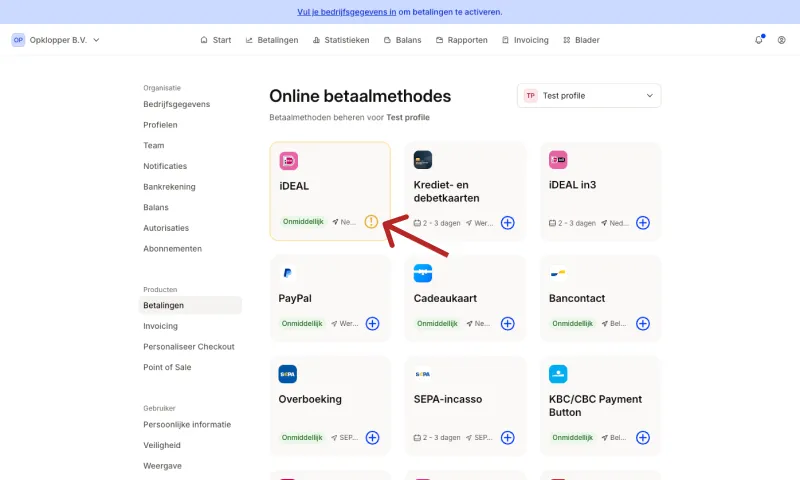The image size is (800, 480).
Task: Click the OP organization avatar
Action: (18, 40)
